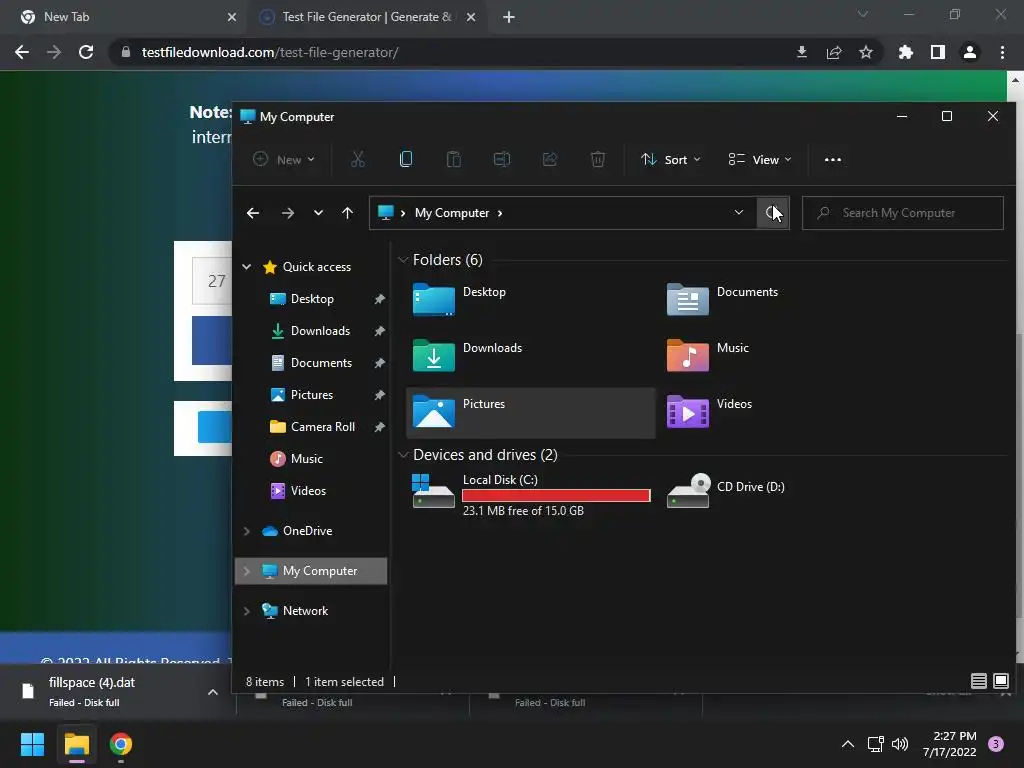Click the Share icon in Explorer toolbar
This screenshot has width=1024, height=768.
point(550,159)
